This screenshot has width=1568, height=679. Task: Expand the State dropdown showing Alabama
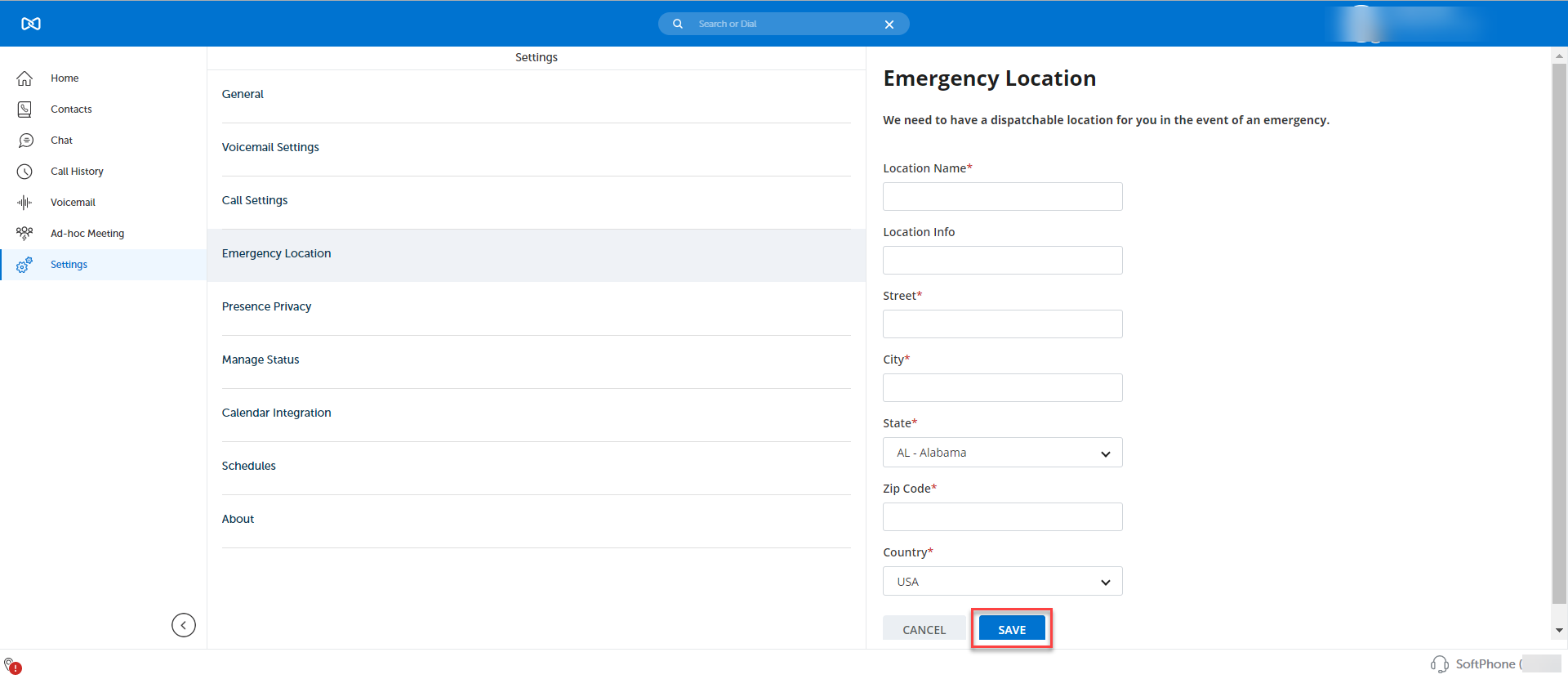(1002, 453)
